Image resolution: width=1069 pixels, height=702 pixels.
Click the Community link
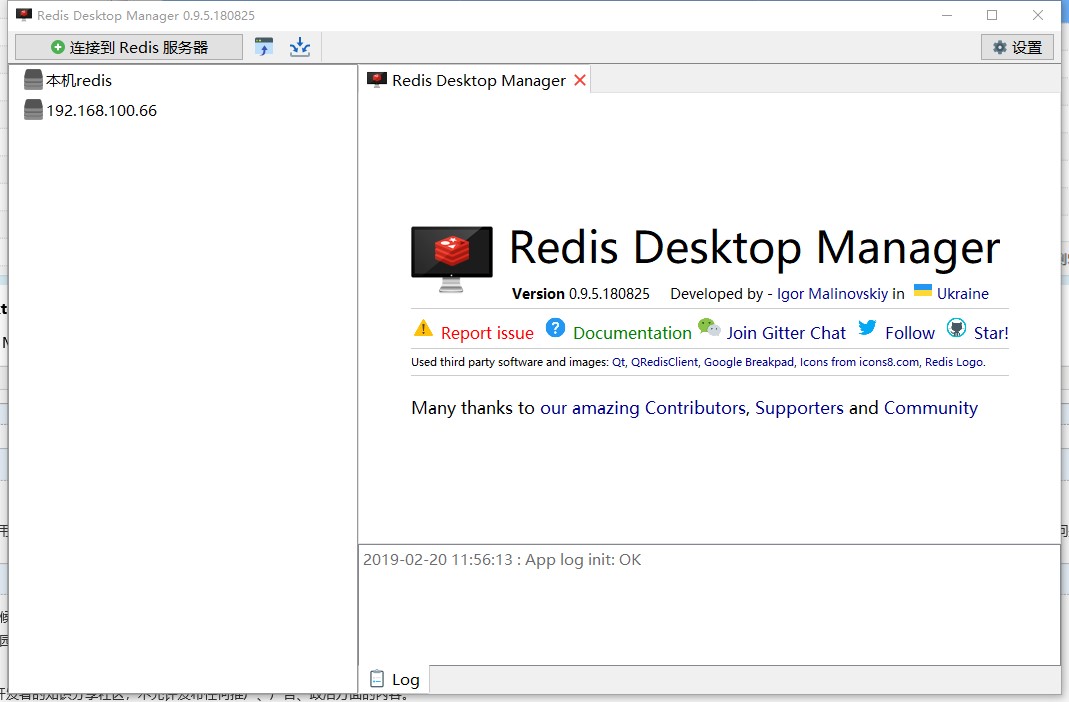pos(931,408)
